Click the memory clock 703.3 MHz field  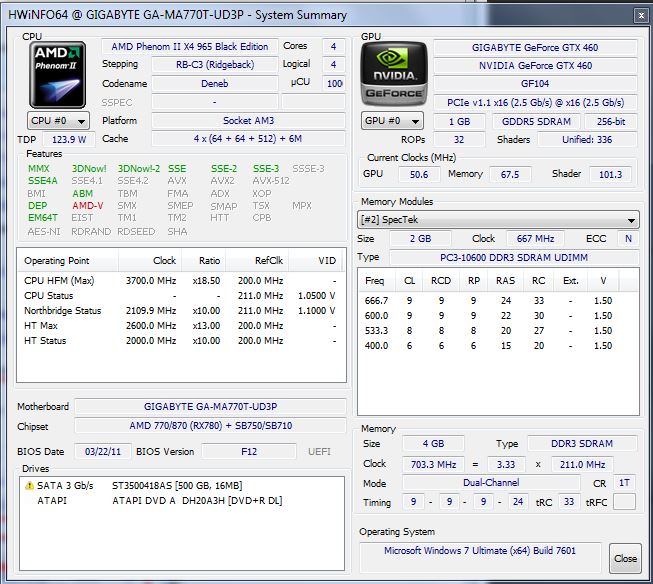click(x=434, y=464)
